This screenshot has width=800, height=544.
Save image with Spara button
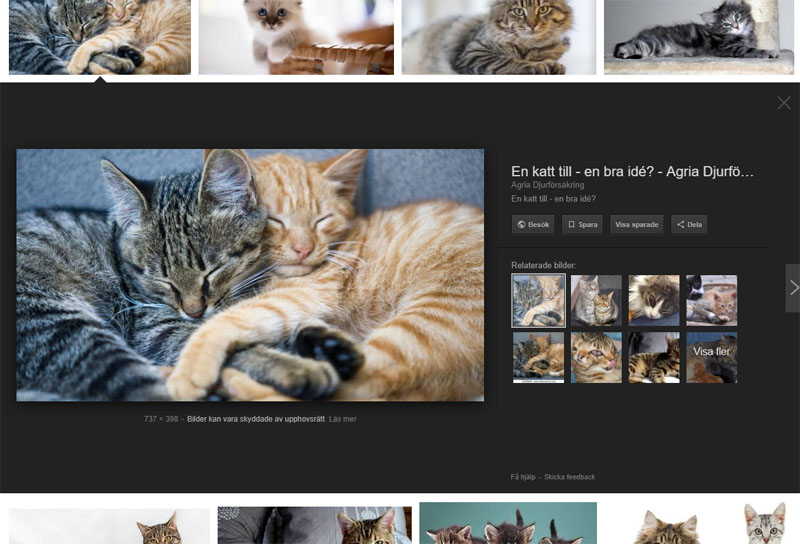[x=582, y=225]
